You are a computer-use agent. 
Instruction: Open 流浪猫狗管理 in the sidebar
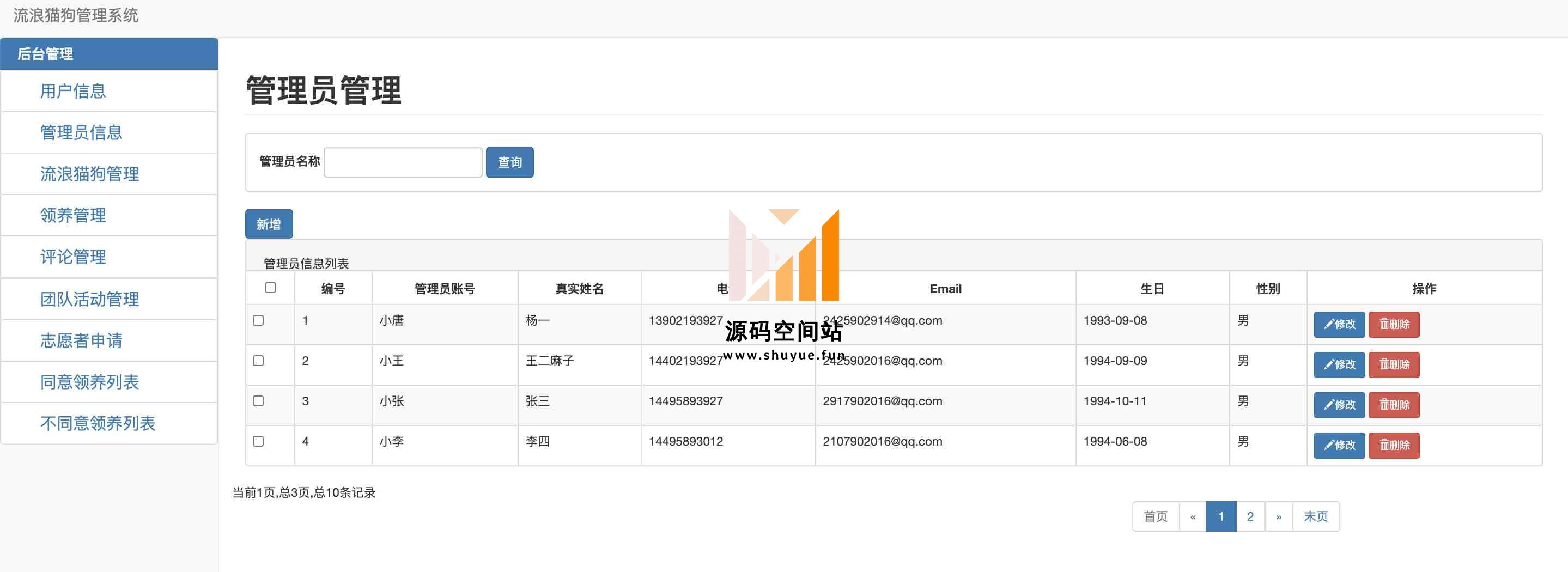[x=89, y=174]
